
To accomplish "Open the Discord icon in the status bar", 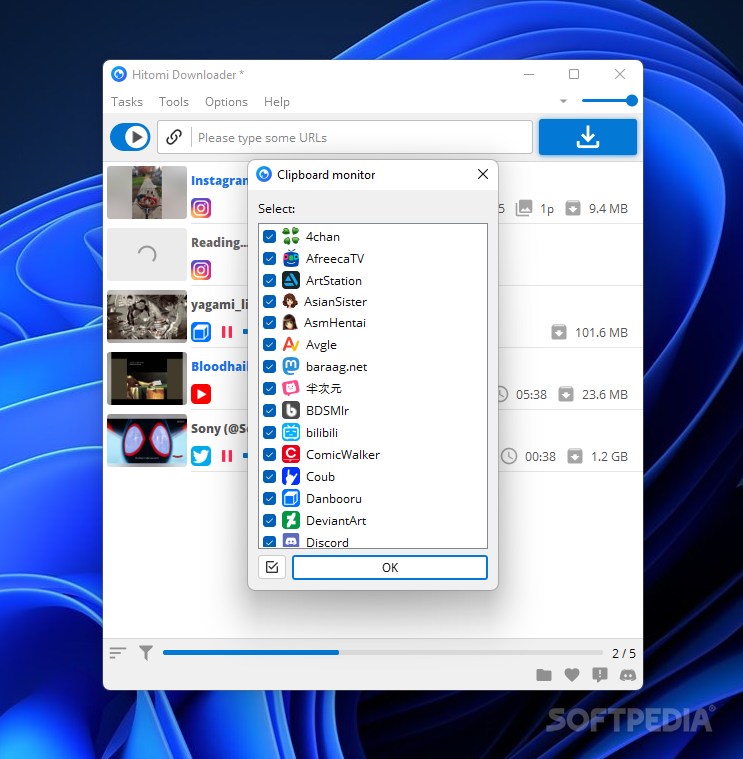I will point(628,675).
